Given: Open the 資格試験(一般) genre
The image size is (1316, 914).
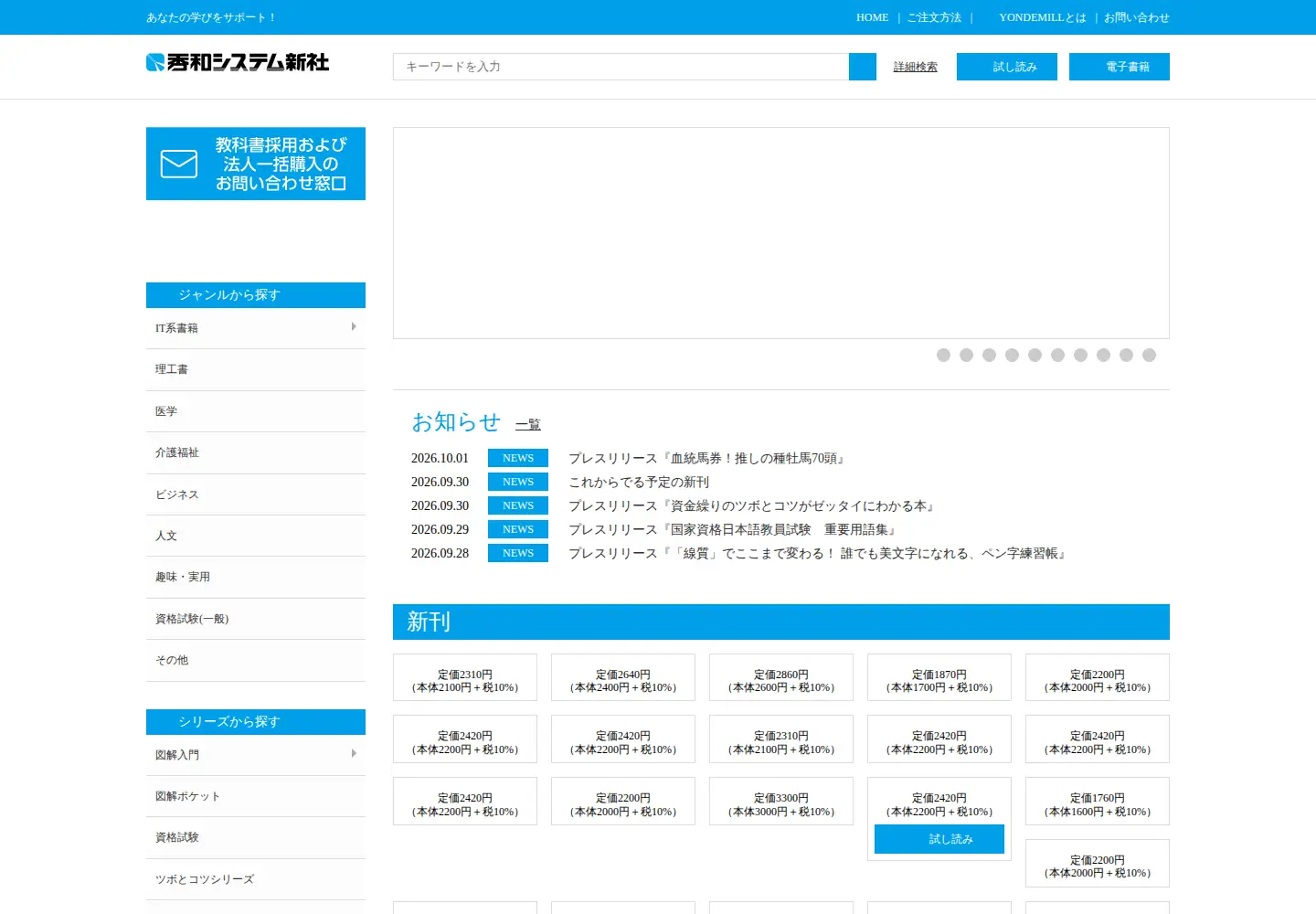Looking at the screenshot, I should point(256,619).
